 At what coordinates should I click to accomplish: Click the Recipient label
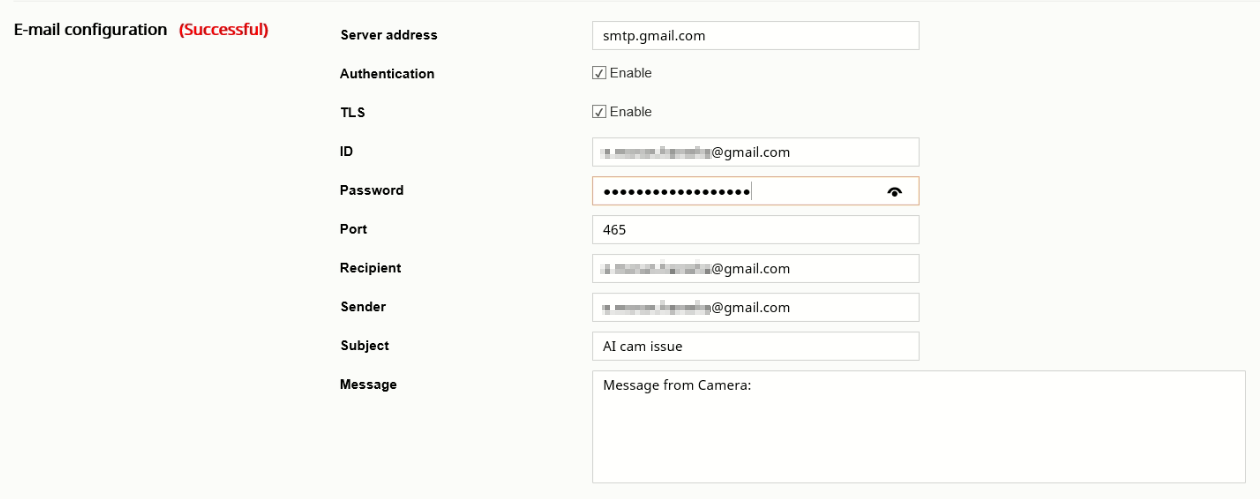coord(371,268)
